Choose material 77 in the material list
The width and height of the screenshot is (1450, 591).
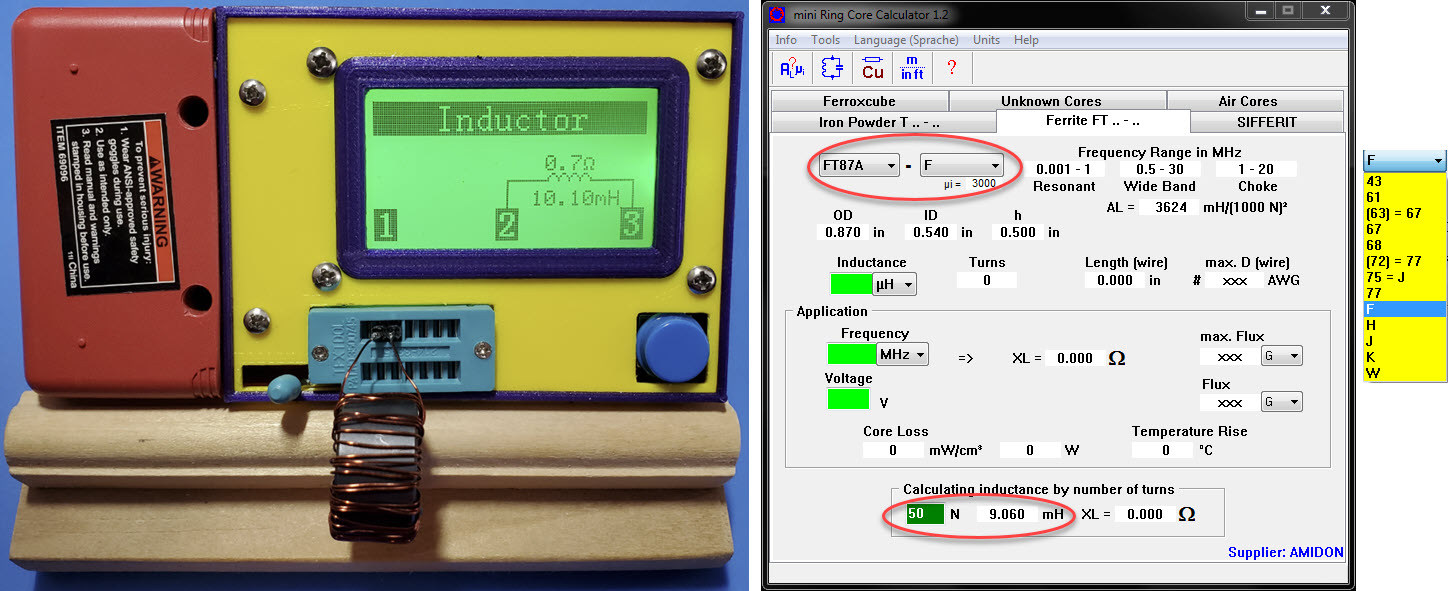[1374, 293]
